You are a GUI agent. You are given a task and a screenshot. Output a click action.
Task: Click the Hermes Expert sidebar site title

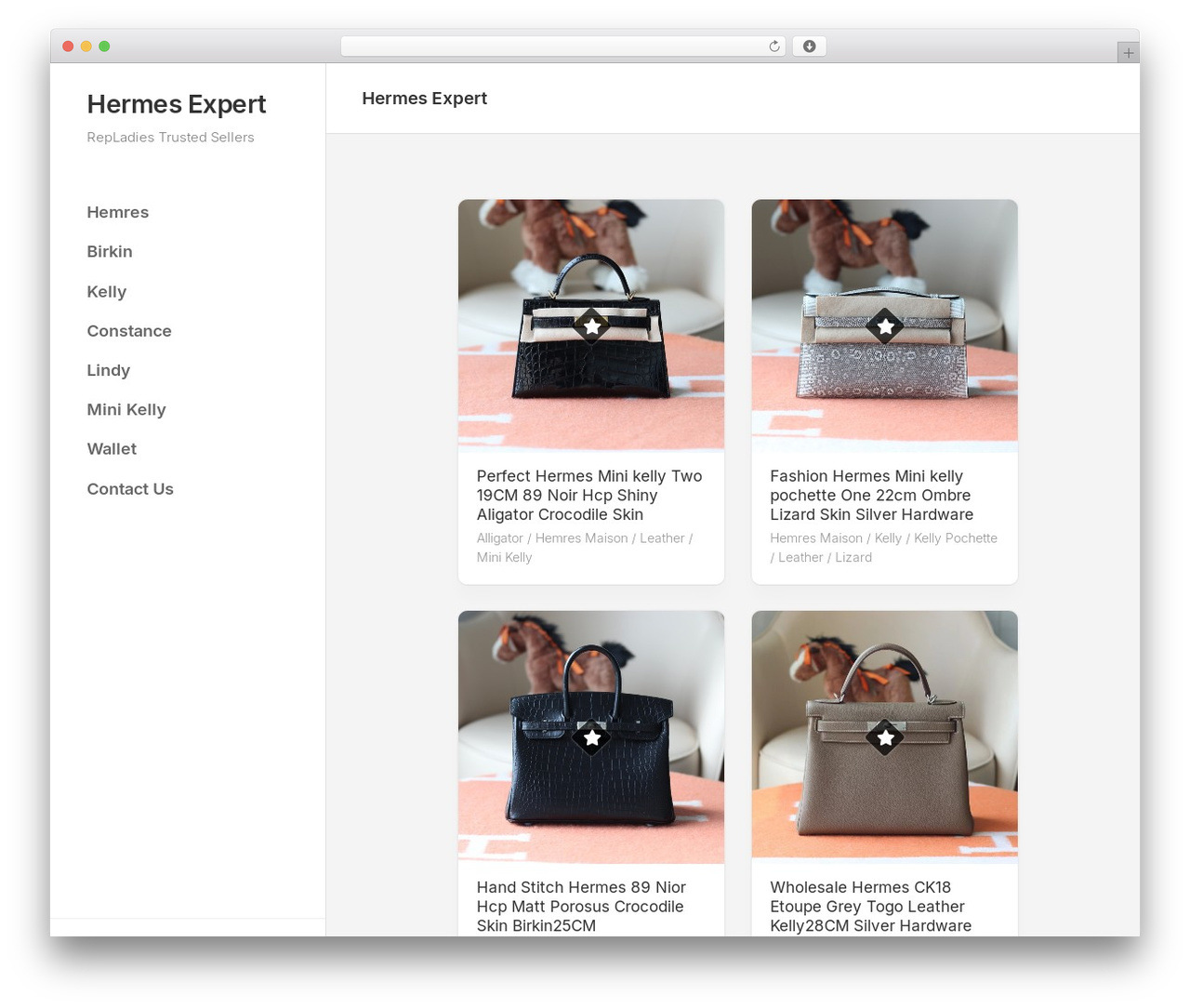(x=177, y=103)
